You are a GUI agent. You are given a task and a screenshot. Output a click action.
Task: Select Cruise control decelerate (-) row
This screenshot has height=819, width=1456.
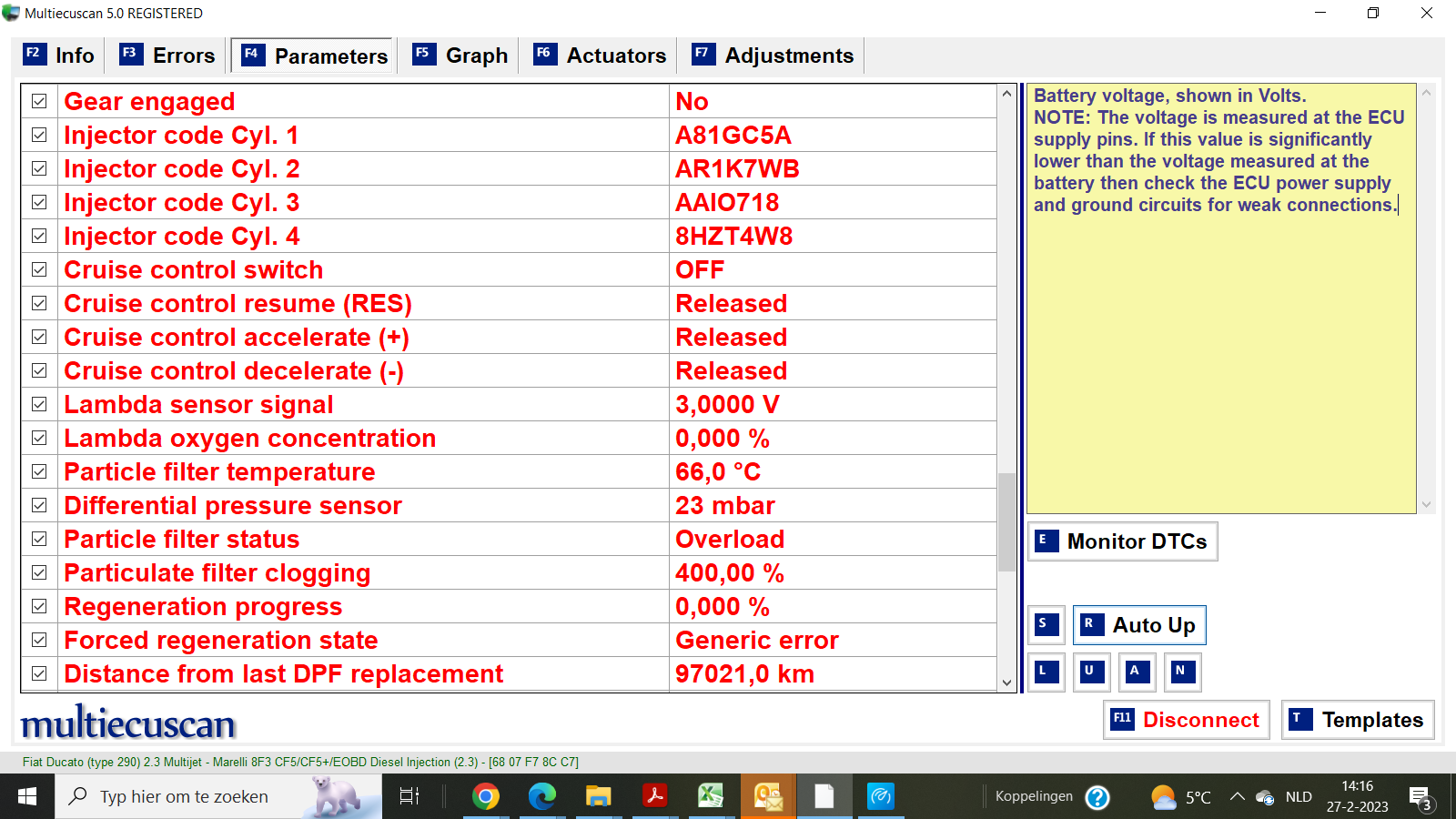coord(510,370)
